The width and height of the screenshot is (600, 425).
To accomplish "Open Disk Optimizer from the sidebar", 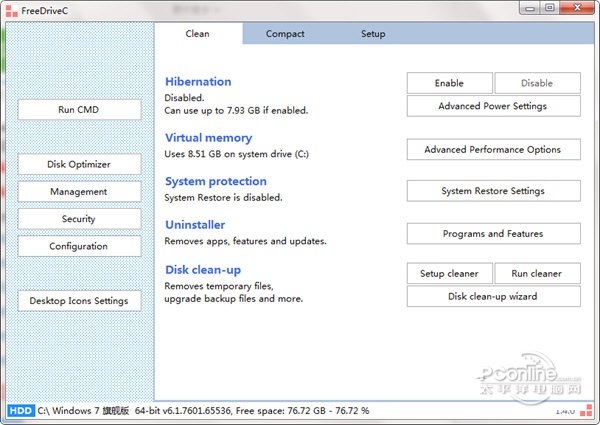I will tap(79, 164).
